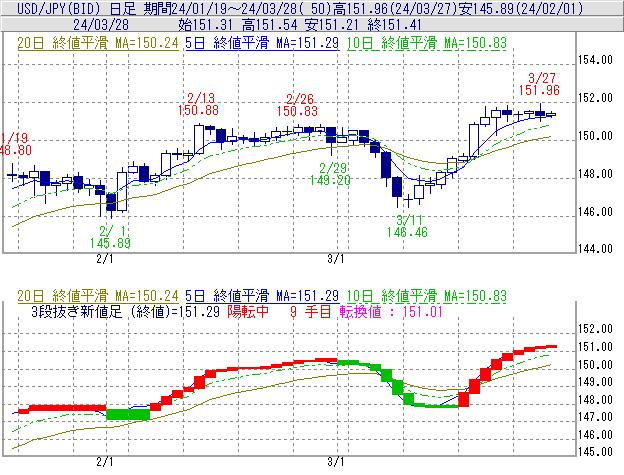Click the 安151.21 daily low value

[x=332, y=25]
